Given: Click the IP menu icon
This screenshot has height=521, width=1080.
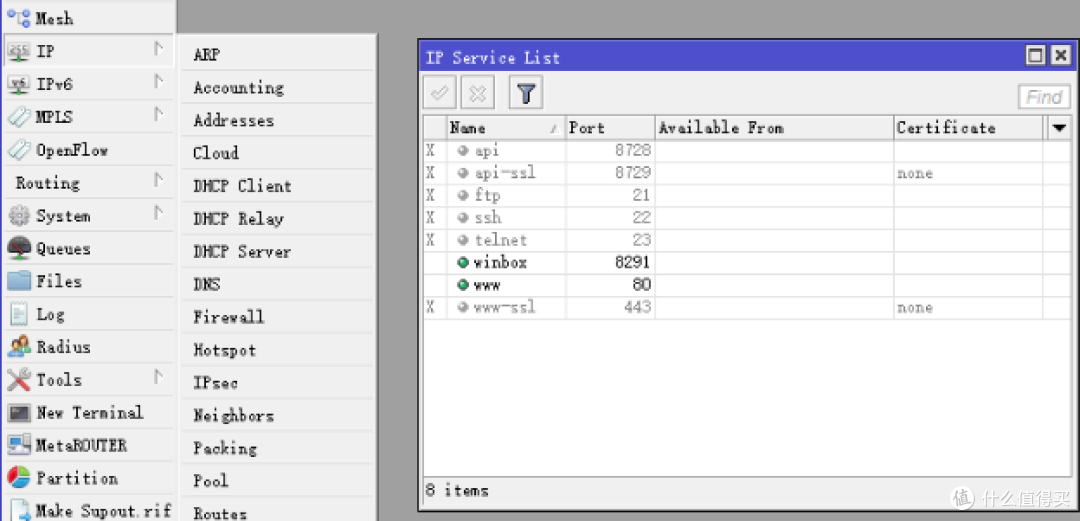Looking at the screenshot, I should [x=19, y=50].
